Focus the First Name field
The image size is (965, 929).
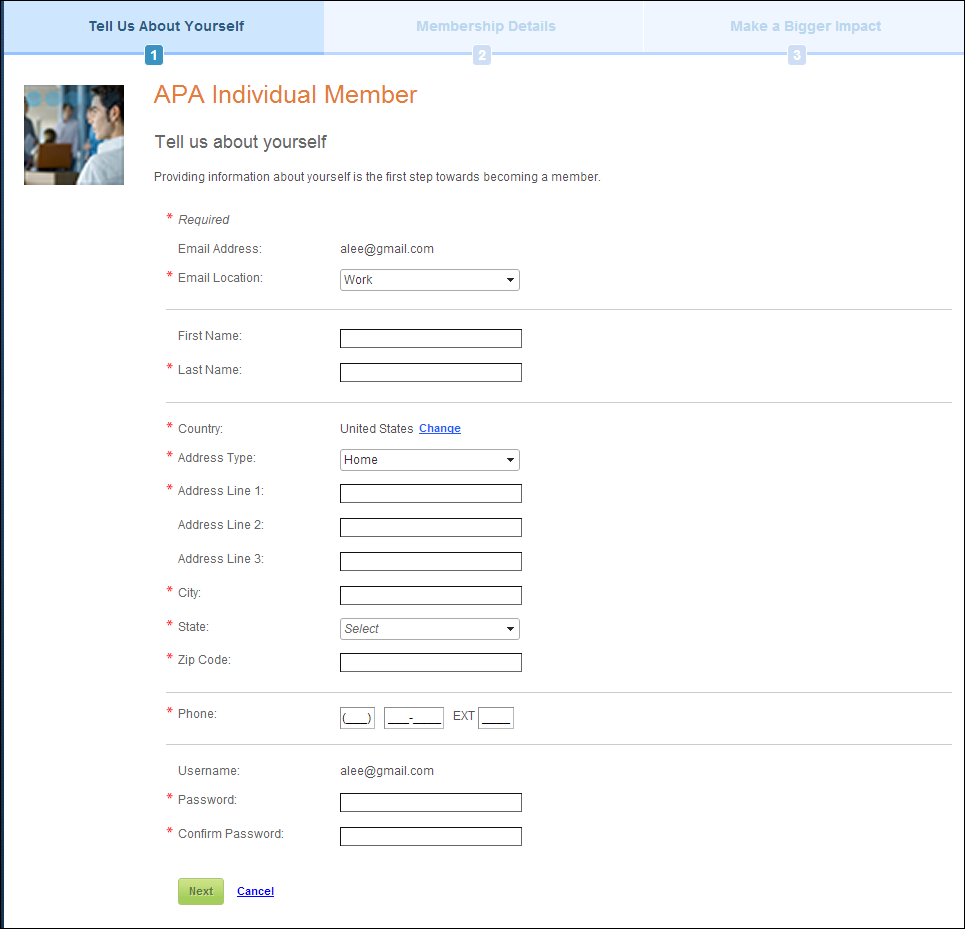tap(431, 338)
